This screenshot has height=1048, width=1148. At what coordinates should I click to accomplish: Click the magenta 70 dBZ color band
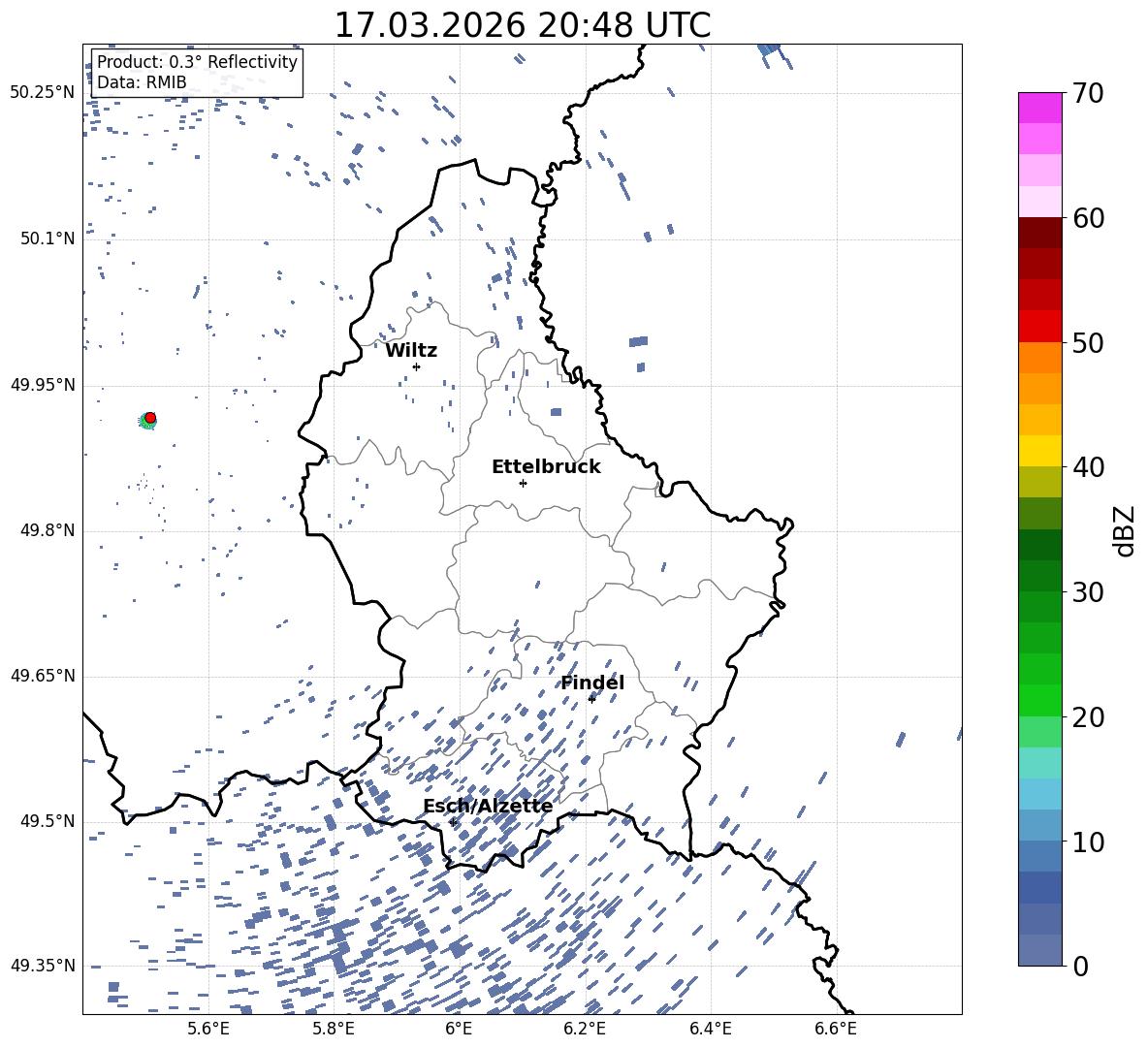pyautogui.click(x=1040, y=108)
